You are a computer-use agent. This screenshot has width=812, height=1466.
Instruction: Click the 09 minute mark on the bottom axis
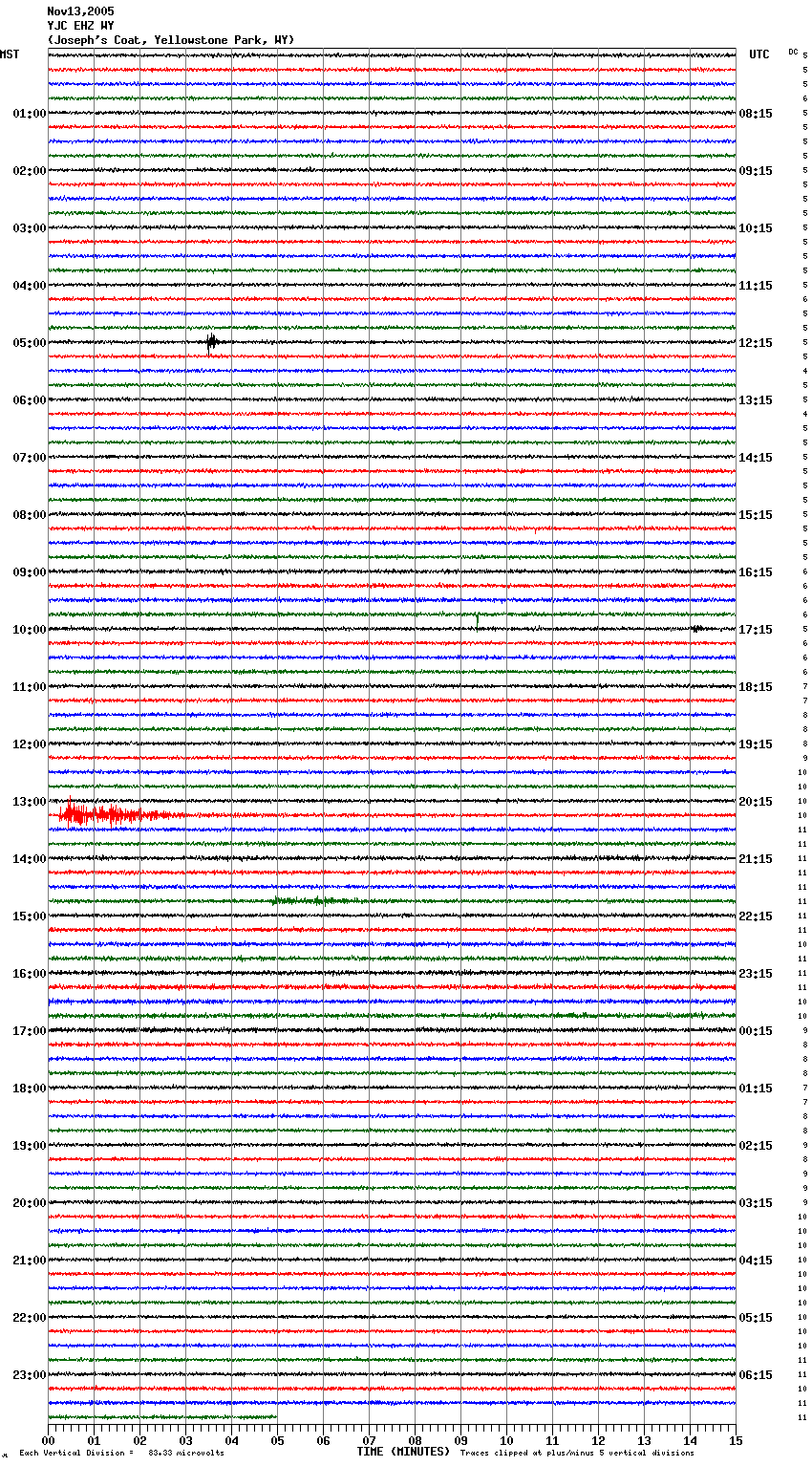click(x=460, y=1440)
